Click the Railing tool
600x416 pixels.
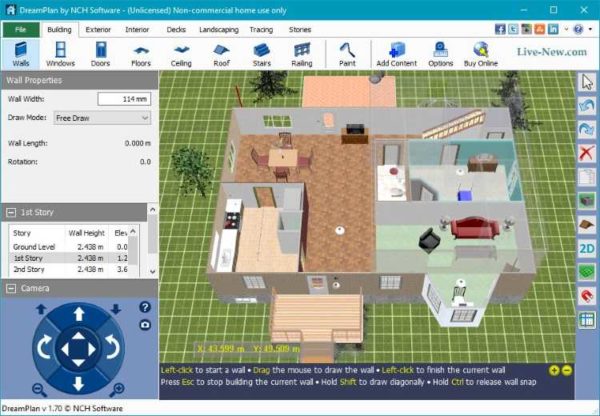(300, 54)
